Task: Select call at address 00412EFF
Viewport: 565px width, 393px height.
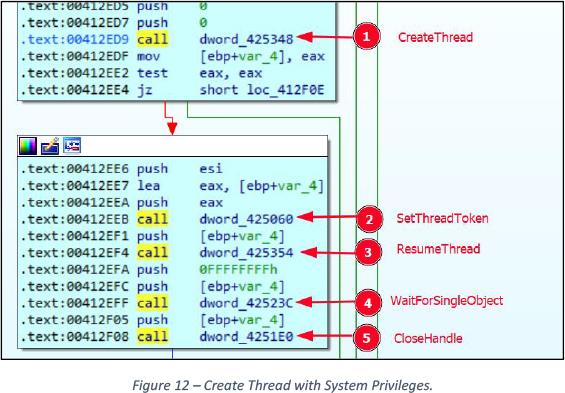Action: 152,303
